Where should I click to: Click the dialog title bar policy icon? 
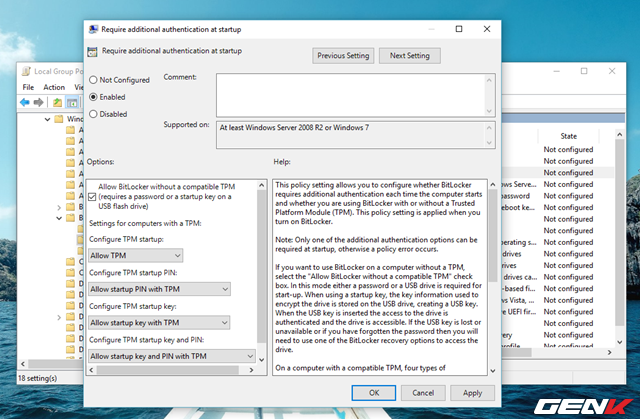click(93, 29)
